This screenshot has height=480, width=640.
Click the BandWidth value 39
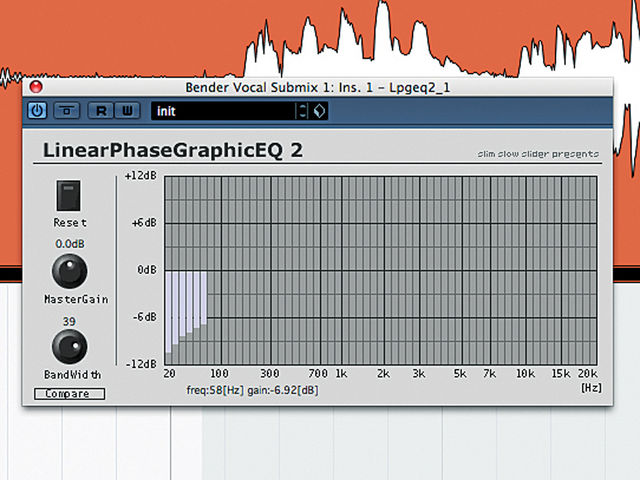click(69, 321)
